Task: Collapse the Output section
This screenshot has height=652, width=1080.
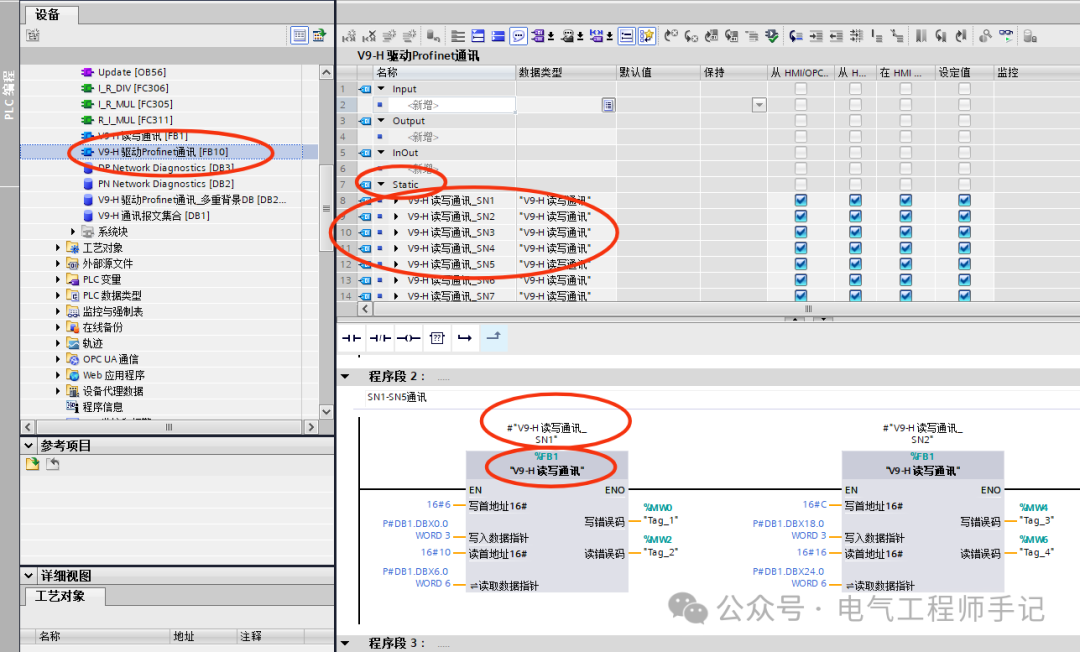Action: tap(381, 120)
